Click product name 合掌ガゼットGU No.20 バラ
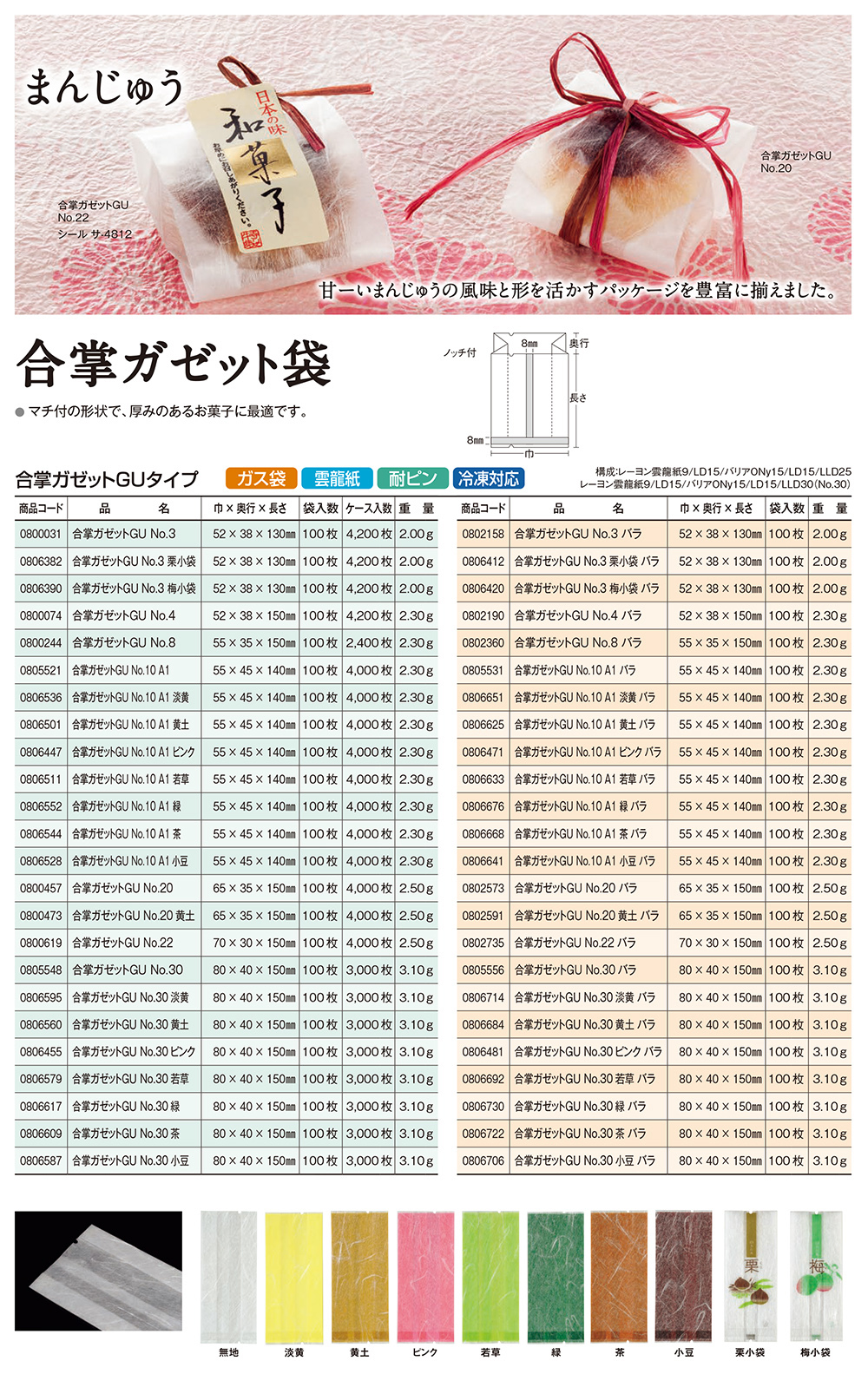The width and height of the screenshot is (868, 1374). pyautogui.click(x=575, y=888)
